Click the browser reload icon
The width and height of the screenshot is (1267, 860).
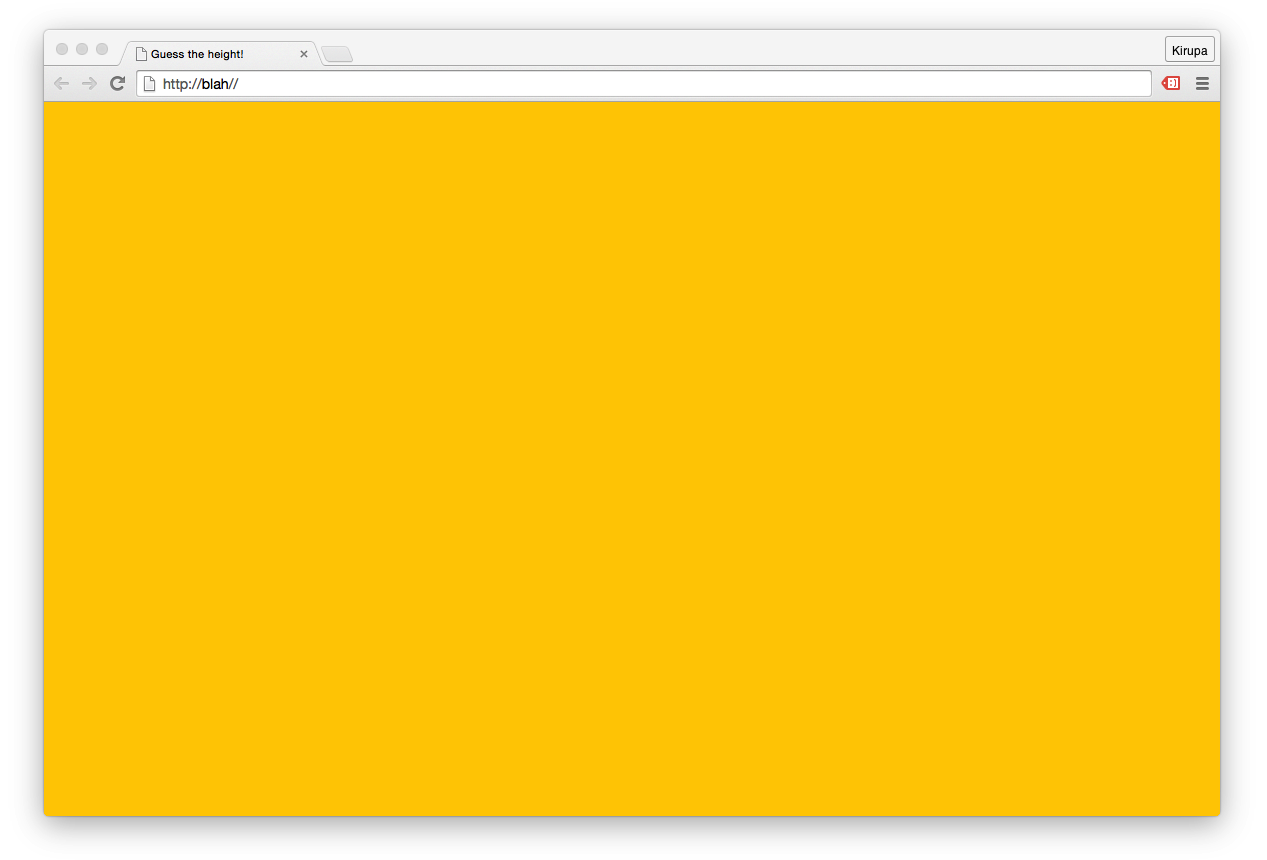tap(117, 83)
